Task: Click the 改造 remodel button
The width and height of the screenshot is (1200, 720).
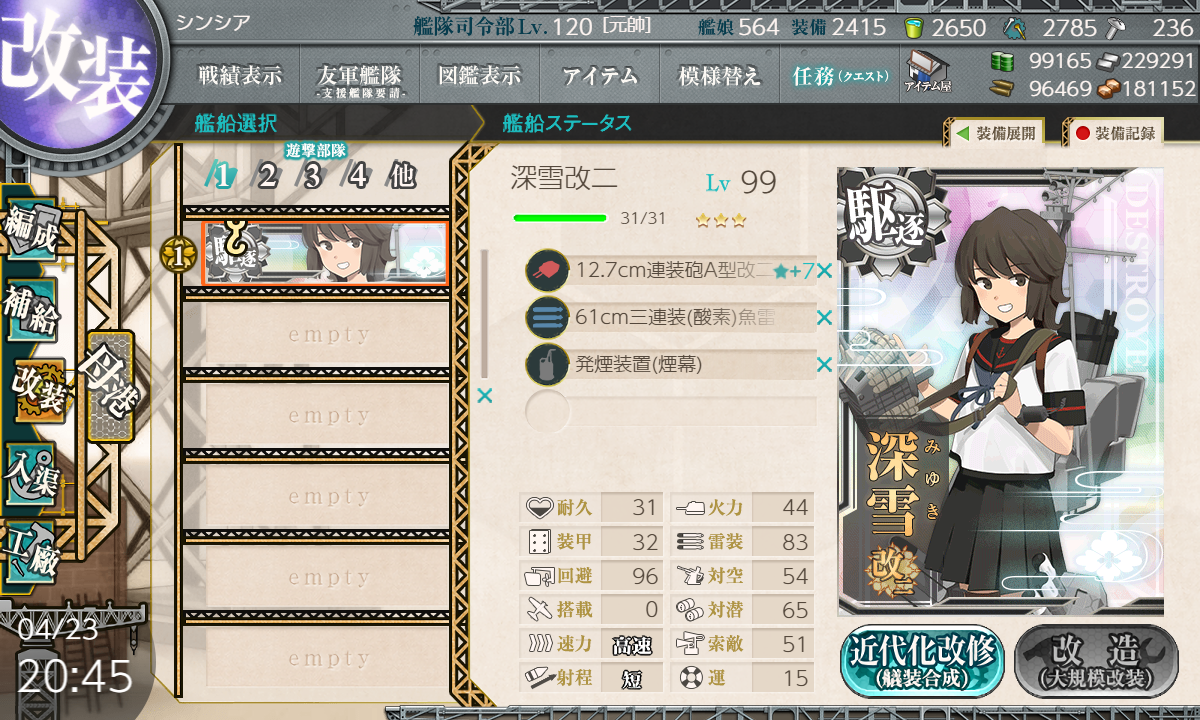Action: coord(1096,661)
